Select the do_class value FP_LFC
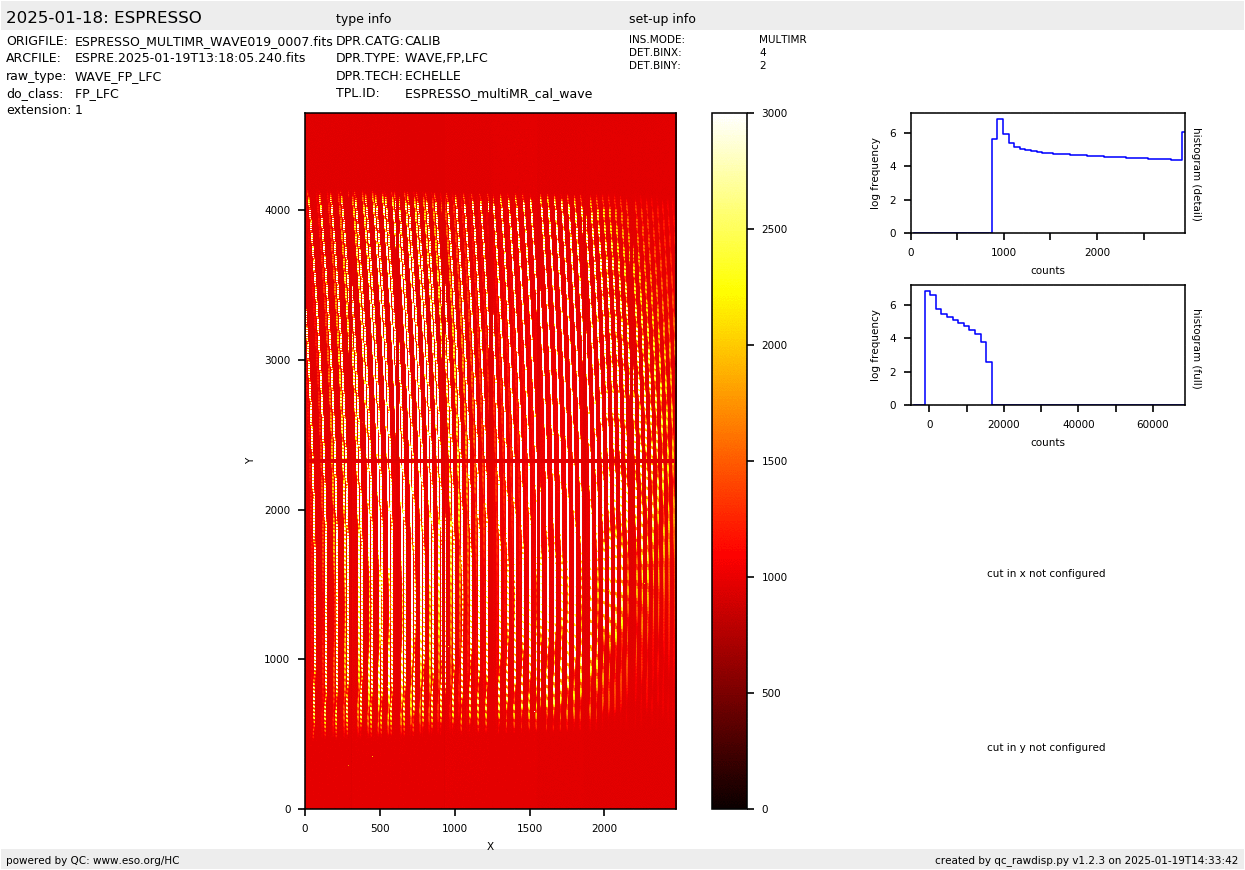This screenshot has width=1245, height=870. [x=97, y=94]
